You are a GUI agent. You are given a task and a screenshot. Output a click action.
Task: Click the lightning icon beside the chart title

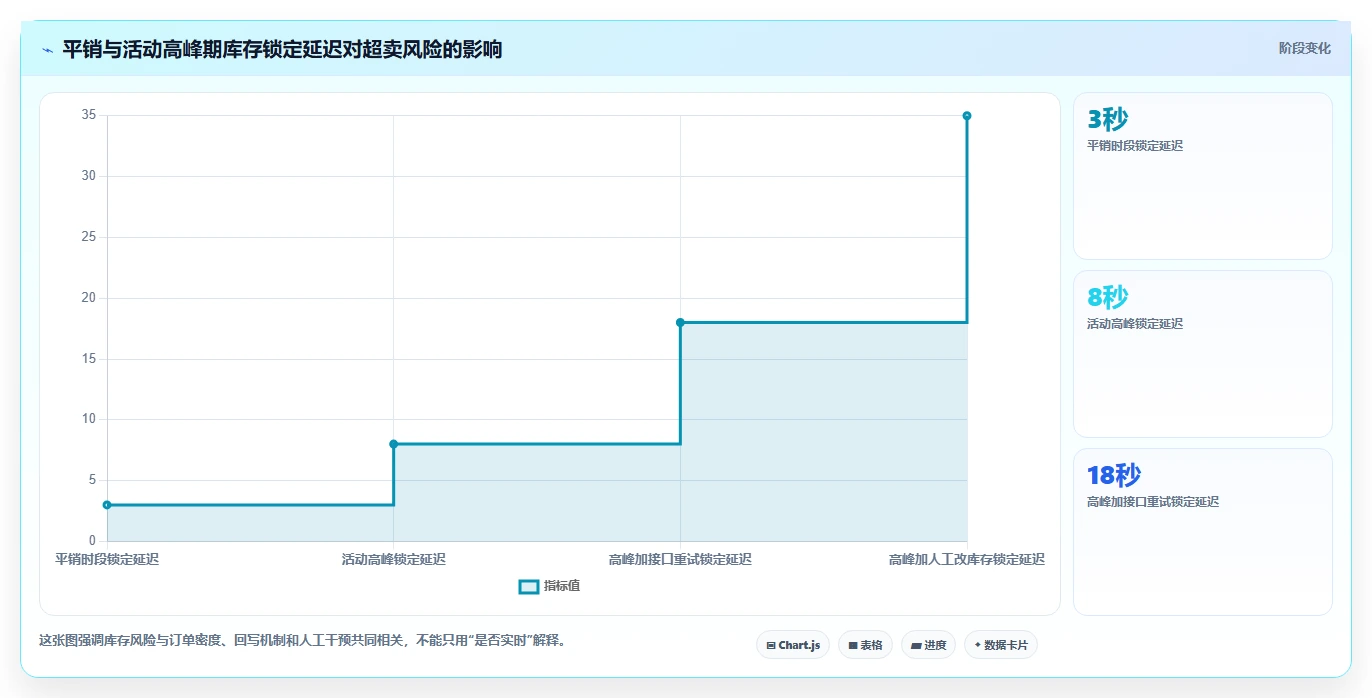coord(47,50)
